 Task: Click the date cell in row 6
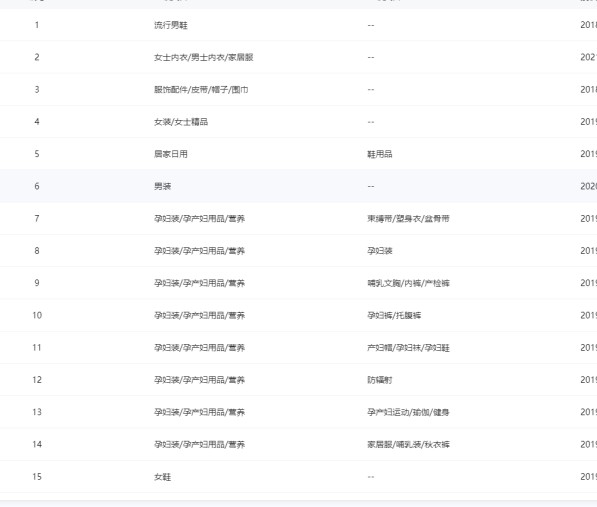tap(589, 186)
